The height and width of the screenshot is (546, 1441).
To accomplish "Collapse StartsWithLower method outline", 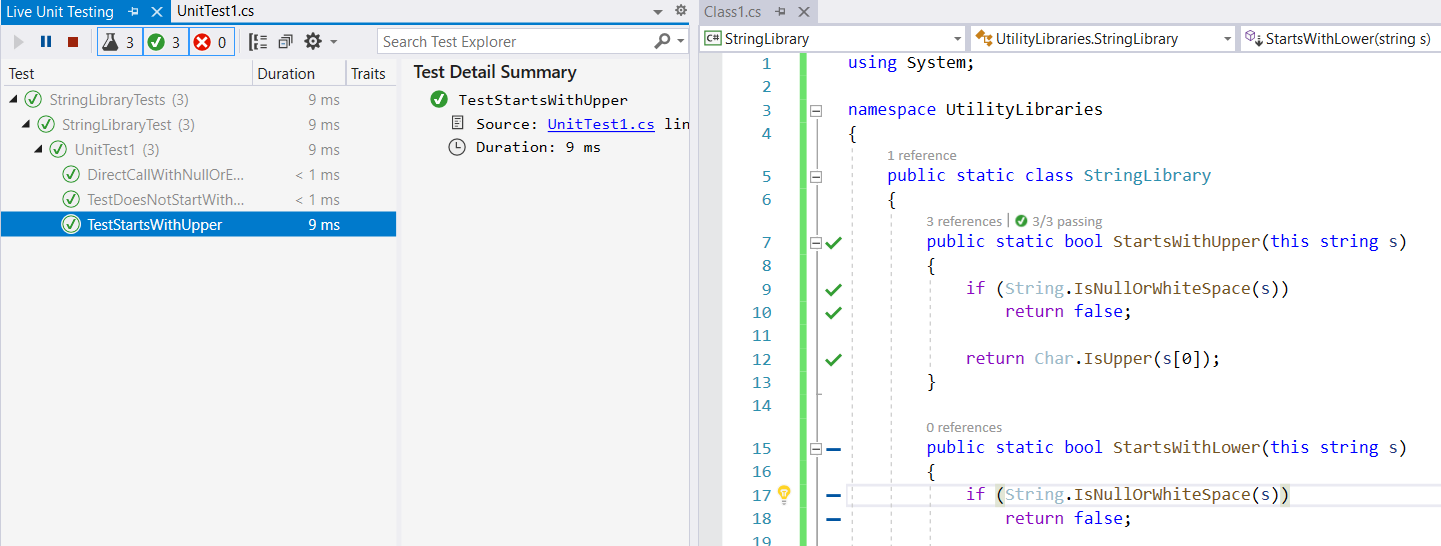I will coord(816,449).
